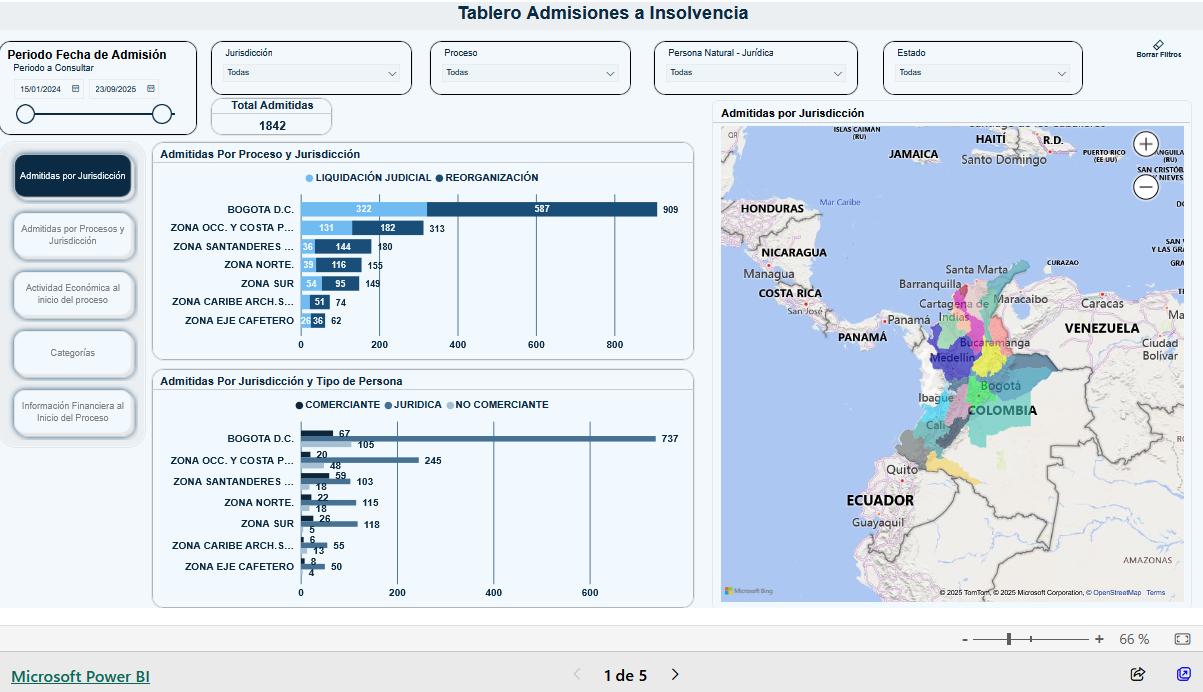Image resolution: width=1203 pixels, height=692 pixels.
Task: Open the end date calendar picker icon
Action: 150,89
